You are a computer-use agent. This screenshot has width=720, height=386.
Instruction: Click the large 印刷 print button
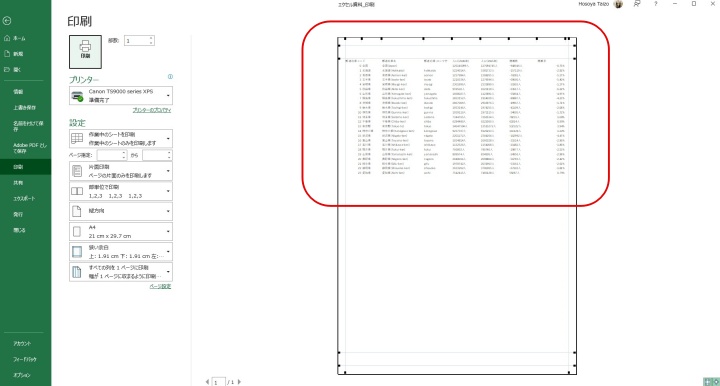coord(85,52)
